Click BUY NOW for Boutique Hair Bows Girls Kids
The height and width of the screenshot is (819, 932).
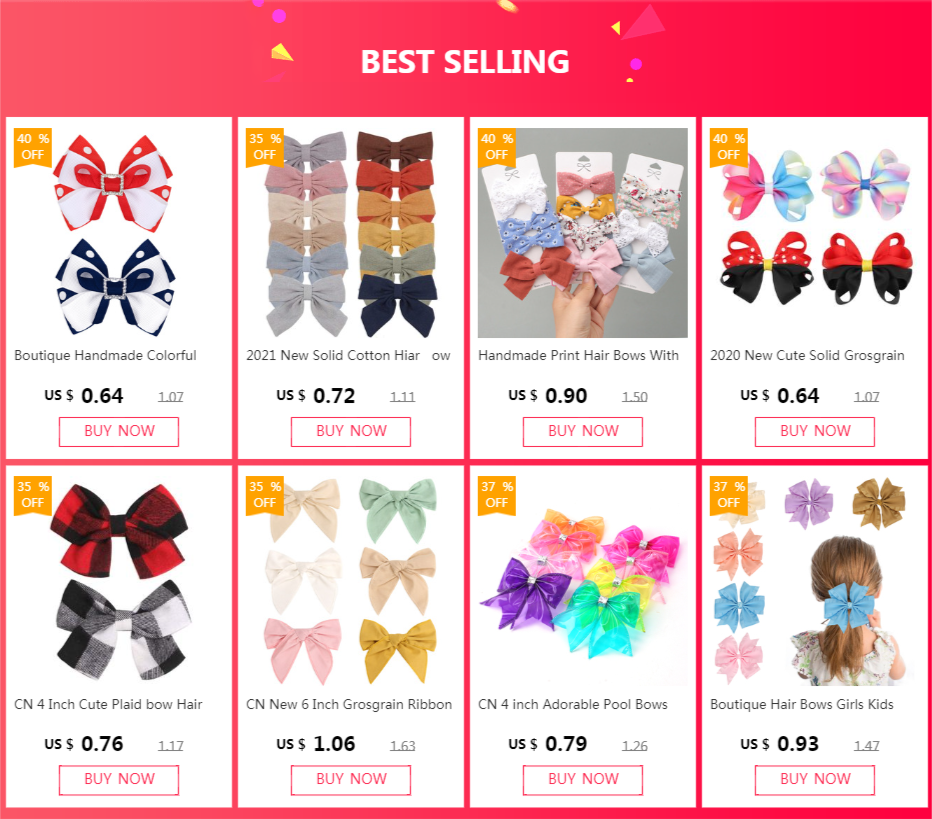coord(815,780)
